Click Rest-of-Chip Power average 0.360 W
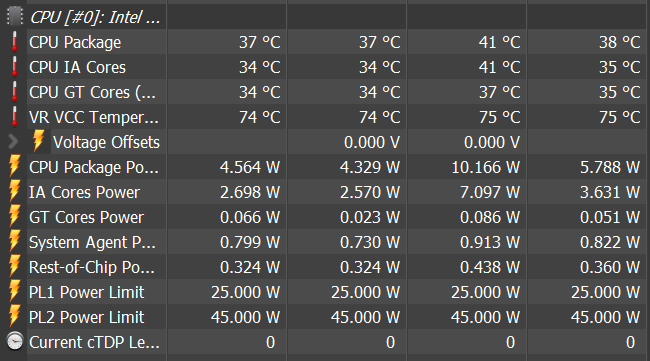Screen dimensions: 650x361 click(x=610, y=267)
